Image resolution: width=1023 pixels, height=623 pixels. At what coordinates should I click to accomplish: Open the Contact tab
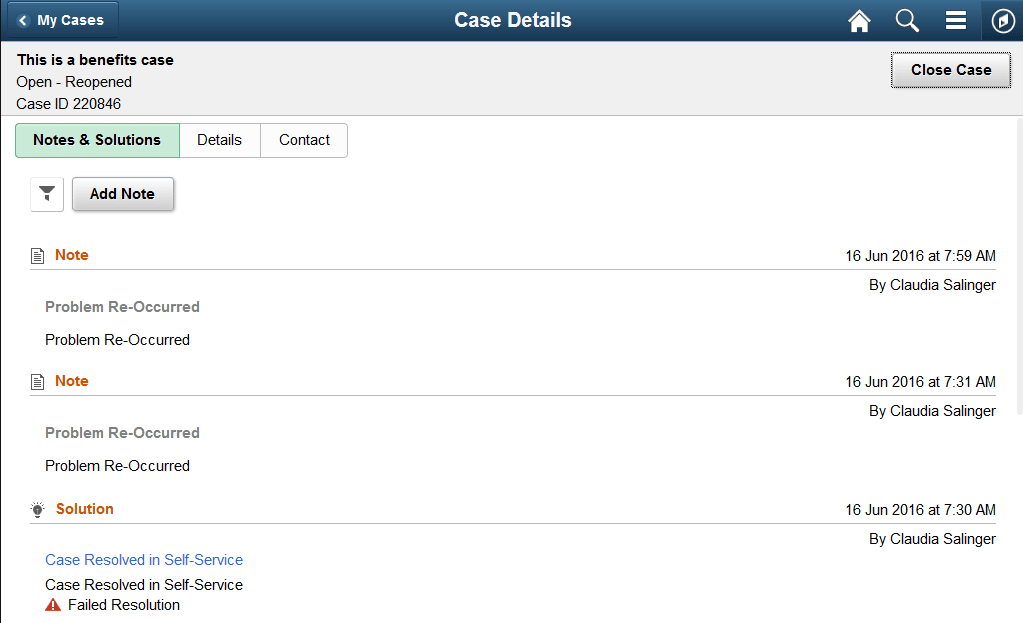(303, 140)
